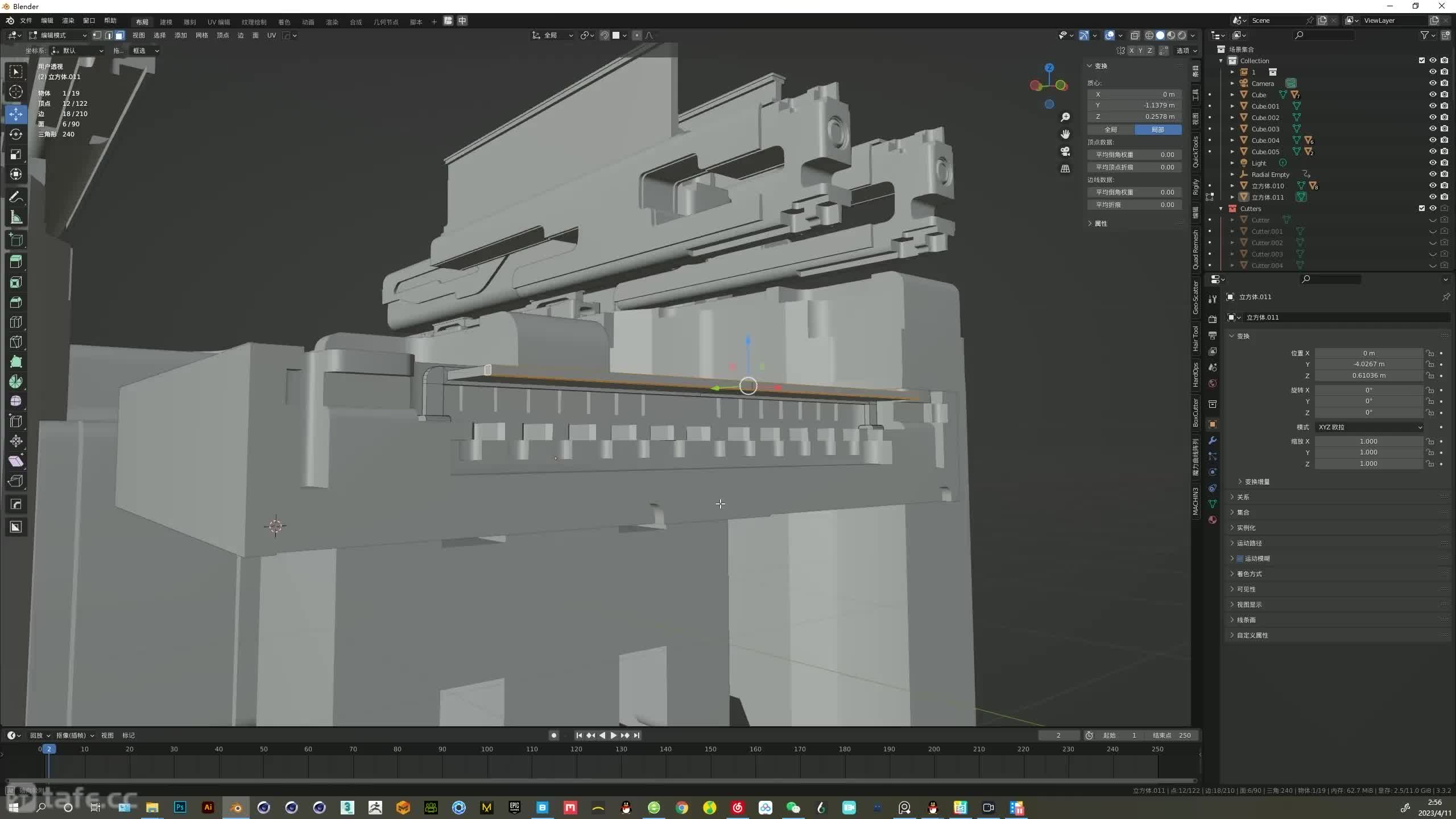Open the BoxCutter sidebar tab

coord(1196,412)
